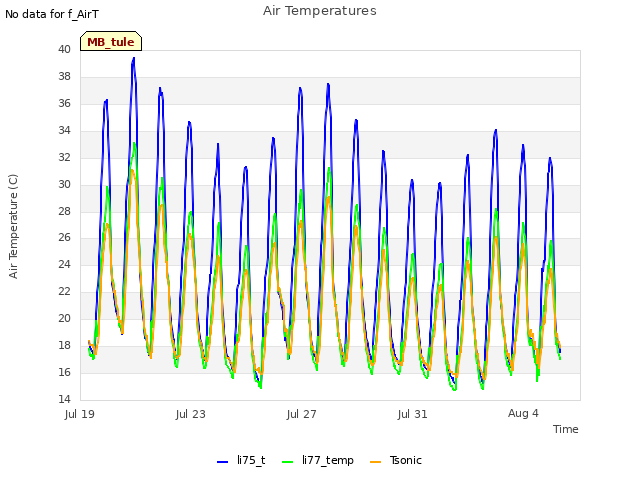Click the green li77_temp legend swatch

pyautogui.click(x=287, y=462)
